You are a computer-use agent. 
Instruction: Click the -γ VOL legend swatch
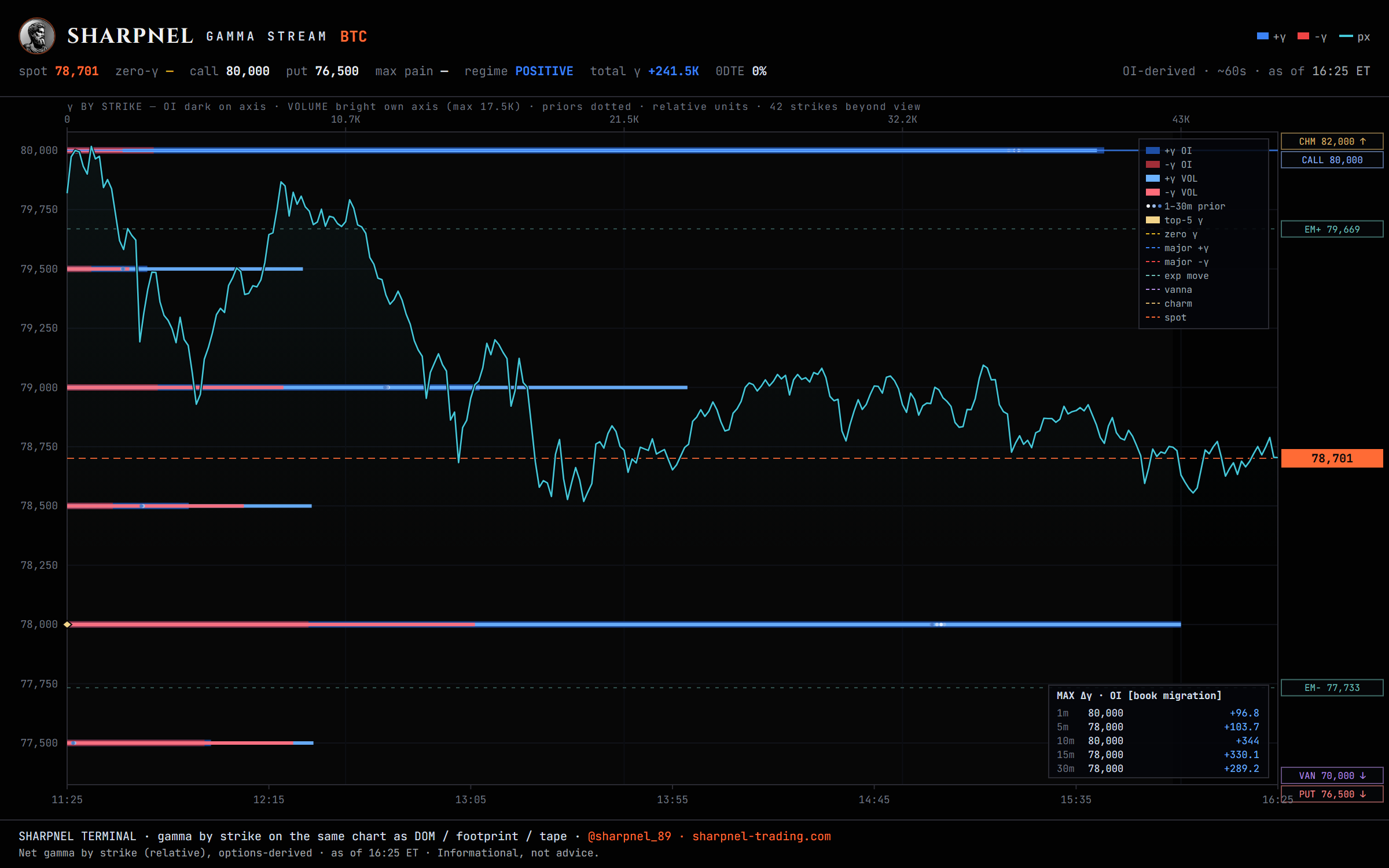click(1153, 192)
